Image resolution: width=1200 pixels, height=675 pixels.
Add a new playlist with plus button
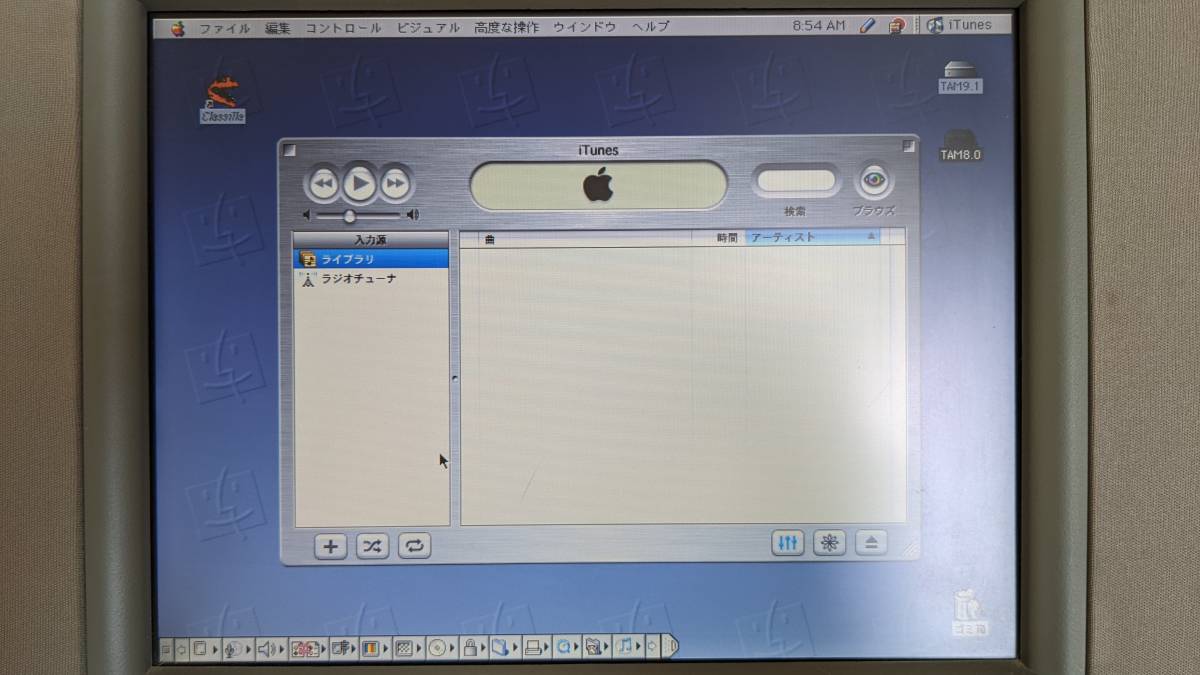point(331,546)
